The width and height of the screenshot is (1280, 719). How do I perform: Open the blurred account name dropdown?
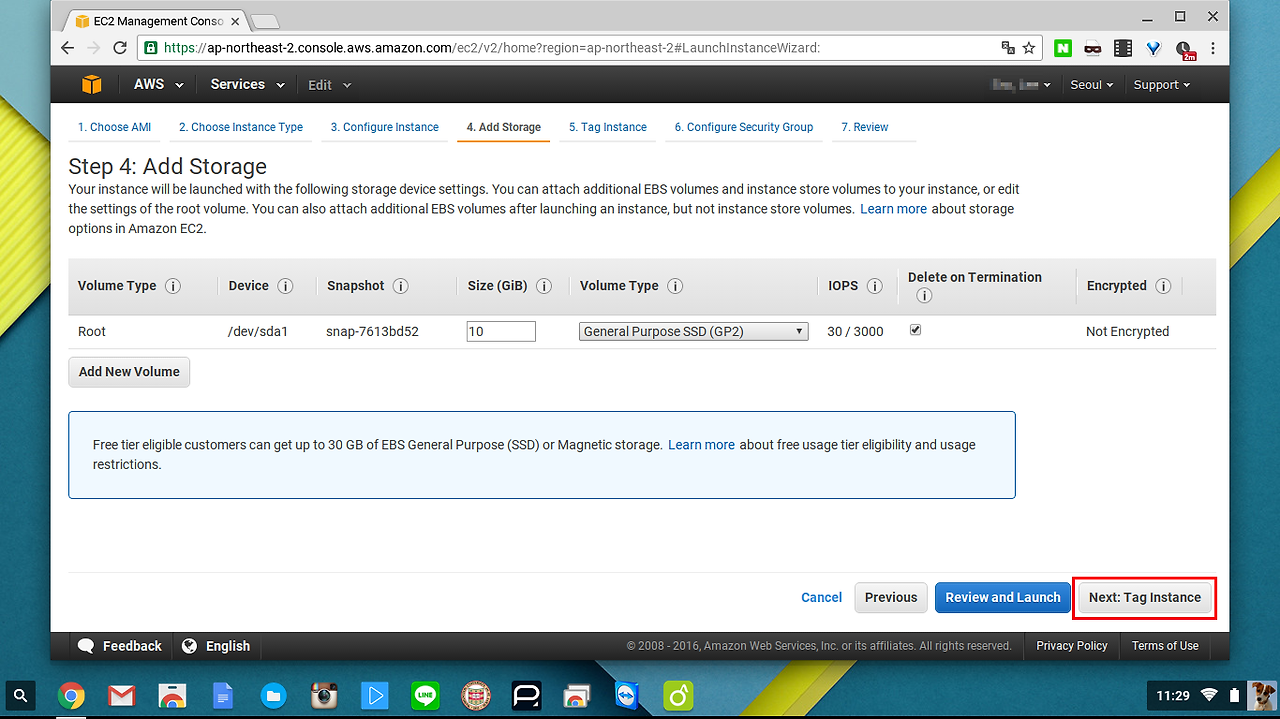[1020, 85]
